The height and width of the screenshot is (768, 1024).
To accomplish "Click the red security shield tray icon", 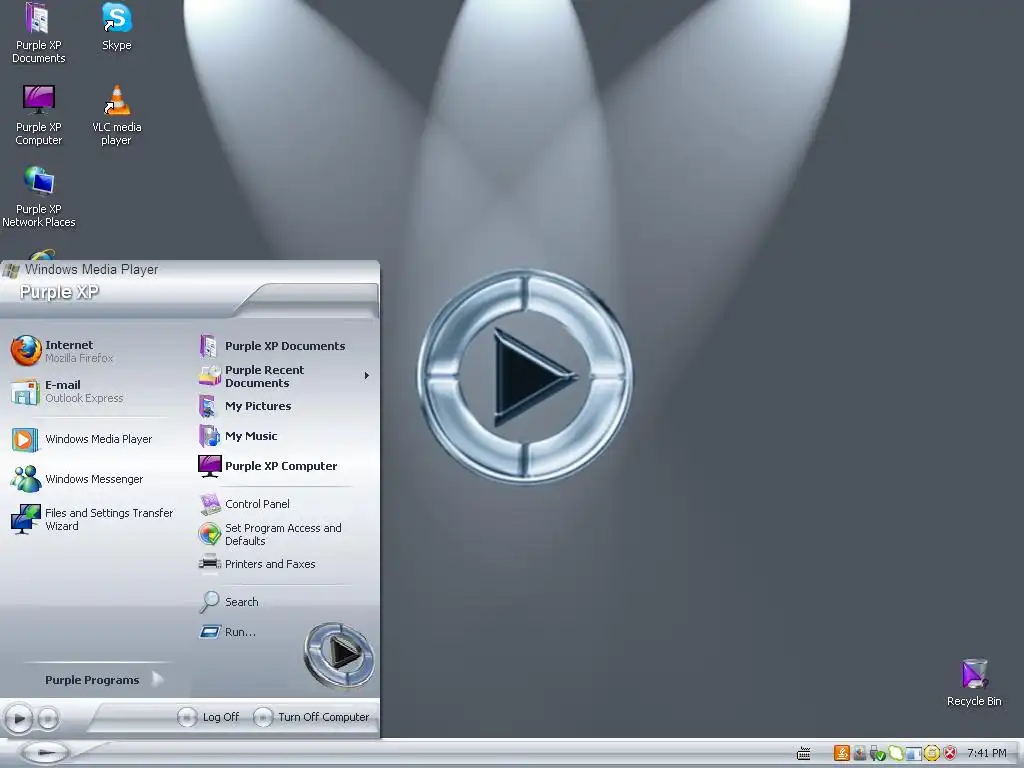I will tap(950, 754).
